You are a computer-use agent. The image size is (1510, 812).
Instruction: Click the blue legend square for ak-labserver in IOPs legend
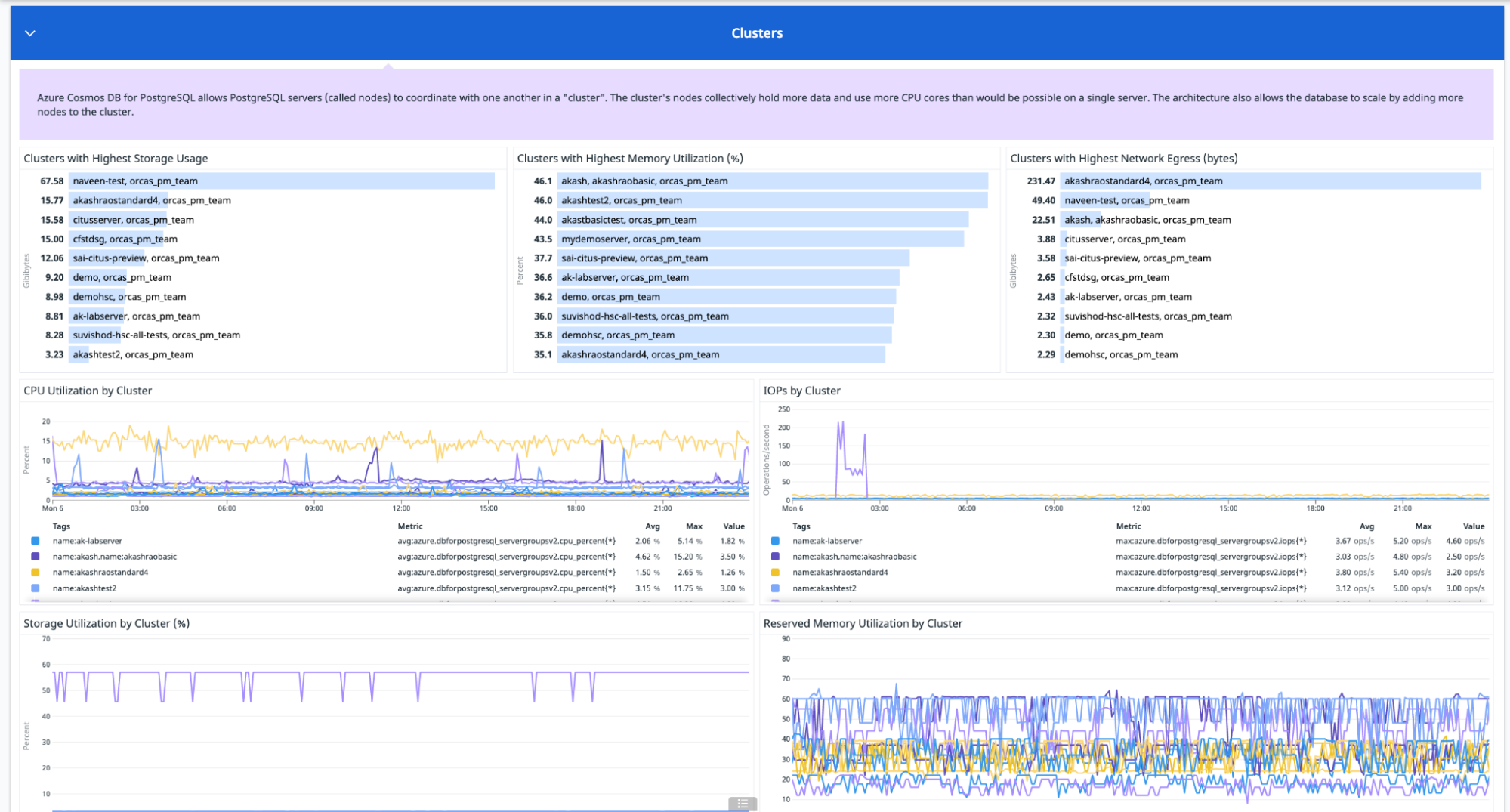(774, 541)
